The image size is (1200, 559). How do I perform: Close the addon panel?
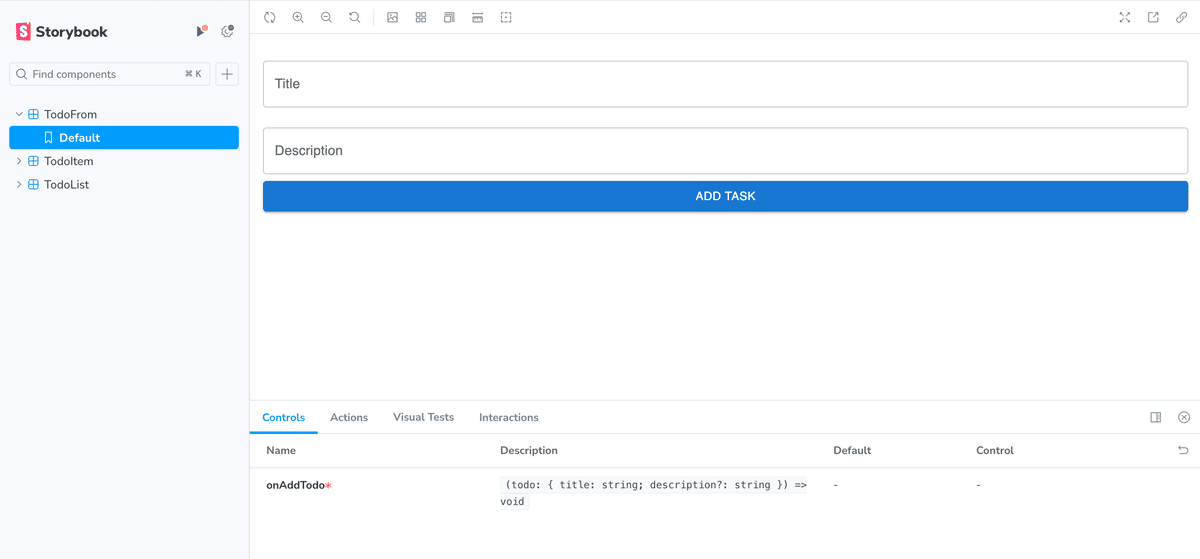pos(1184,417)
